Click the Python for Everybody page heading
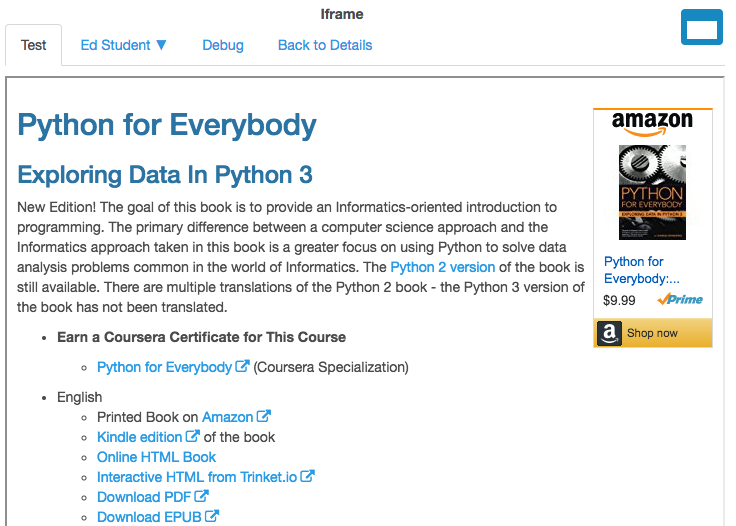736x526 pixels. tap(167, 125)
